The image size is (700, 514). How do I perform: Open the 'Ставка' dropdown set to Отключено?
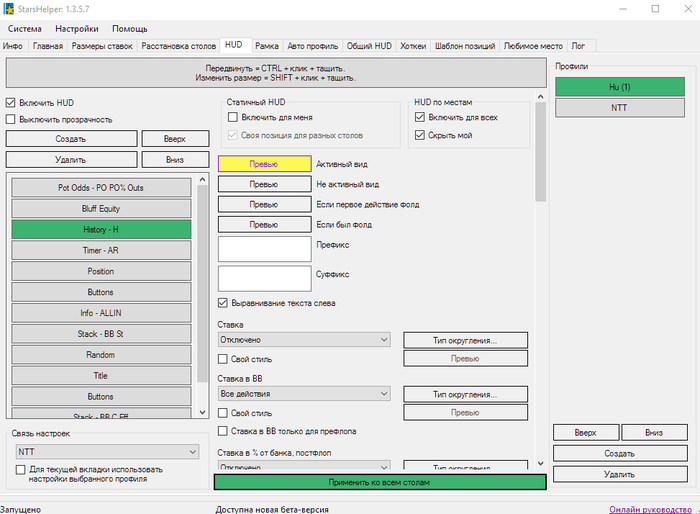click(x=303, y=340)
